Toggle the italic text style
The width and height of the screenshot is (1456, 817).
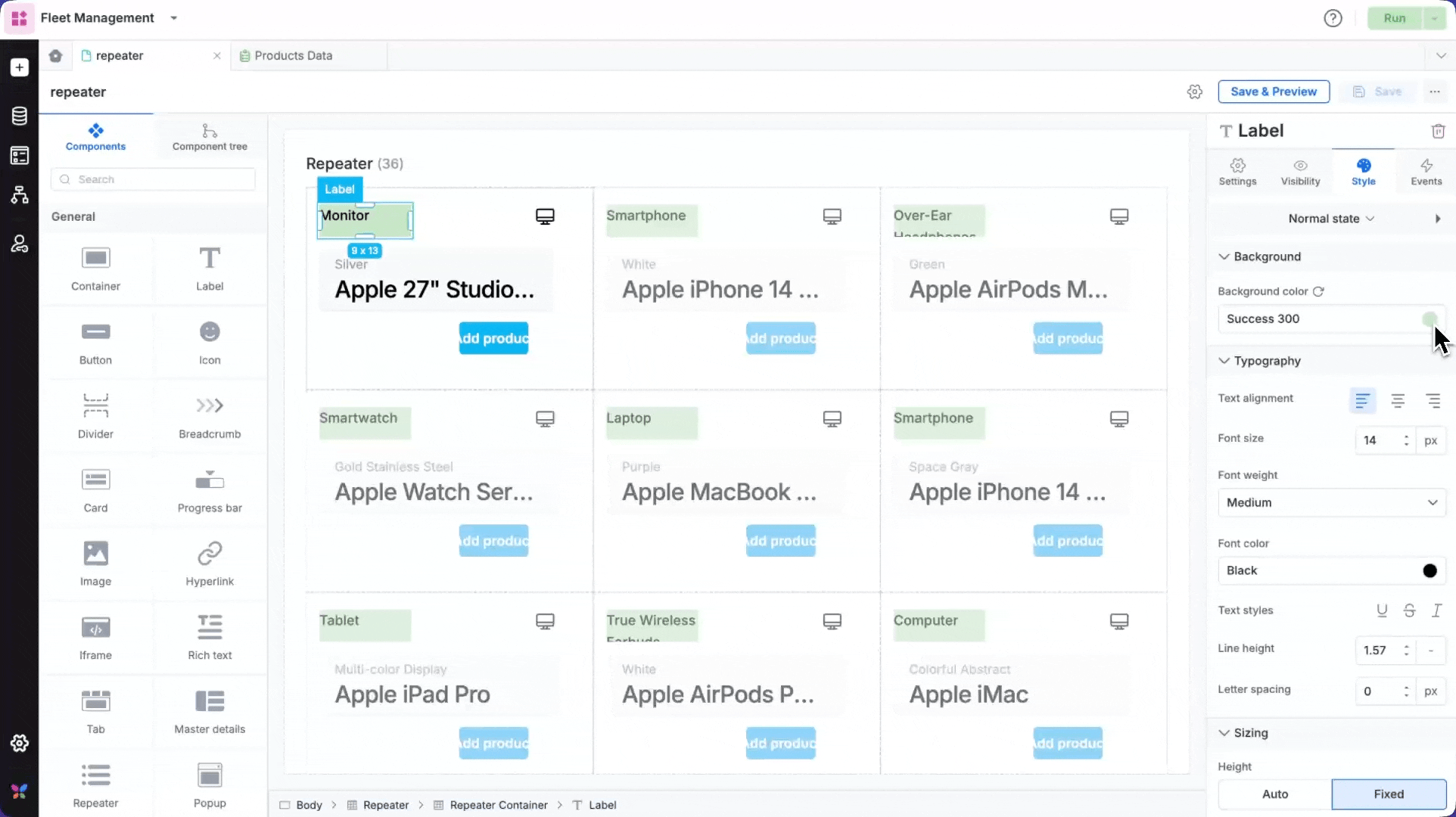pyautogui.click(x=1436, y=610)
